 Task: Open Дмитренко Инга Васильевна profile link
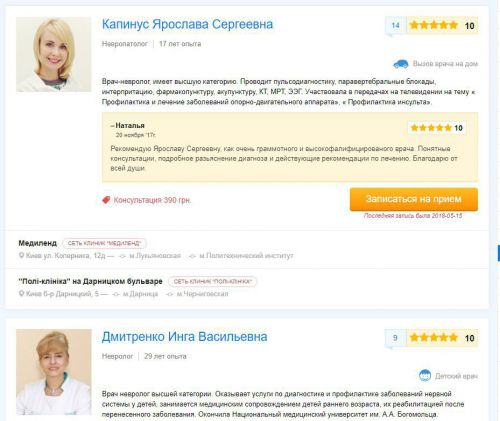(184, 337)
